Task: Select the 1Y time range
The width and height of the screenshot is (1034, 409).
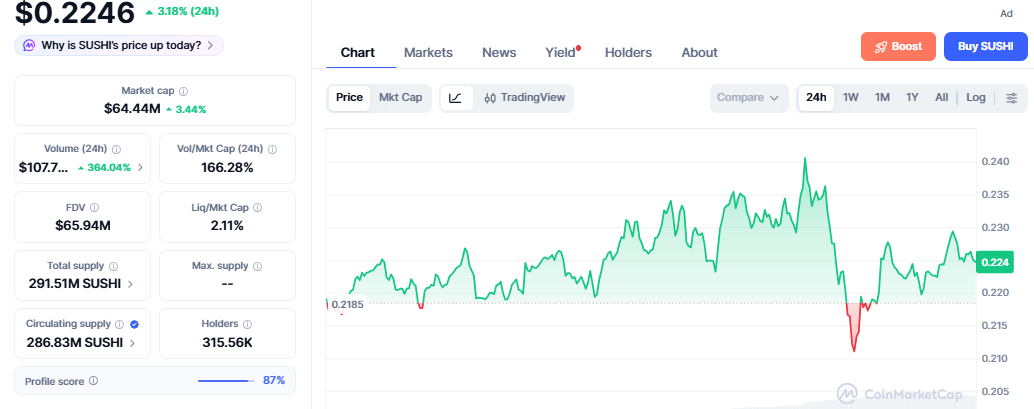Action: (912, 98)
